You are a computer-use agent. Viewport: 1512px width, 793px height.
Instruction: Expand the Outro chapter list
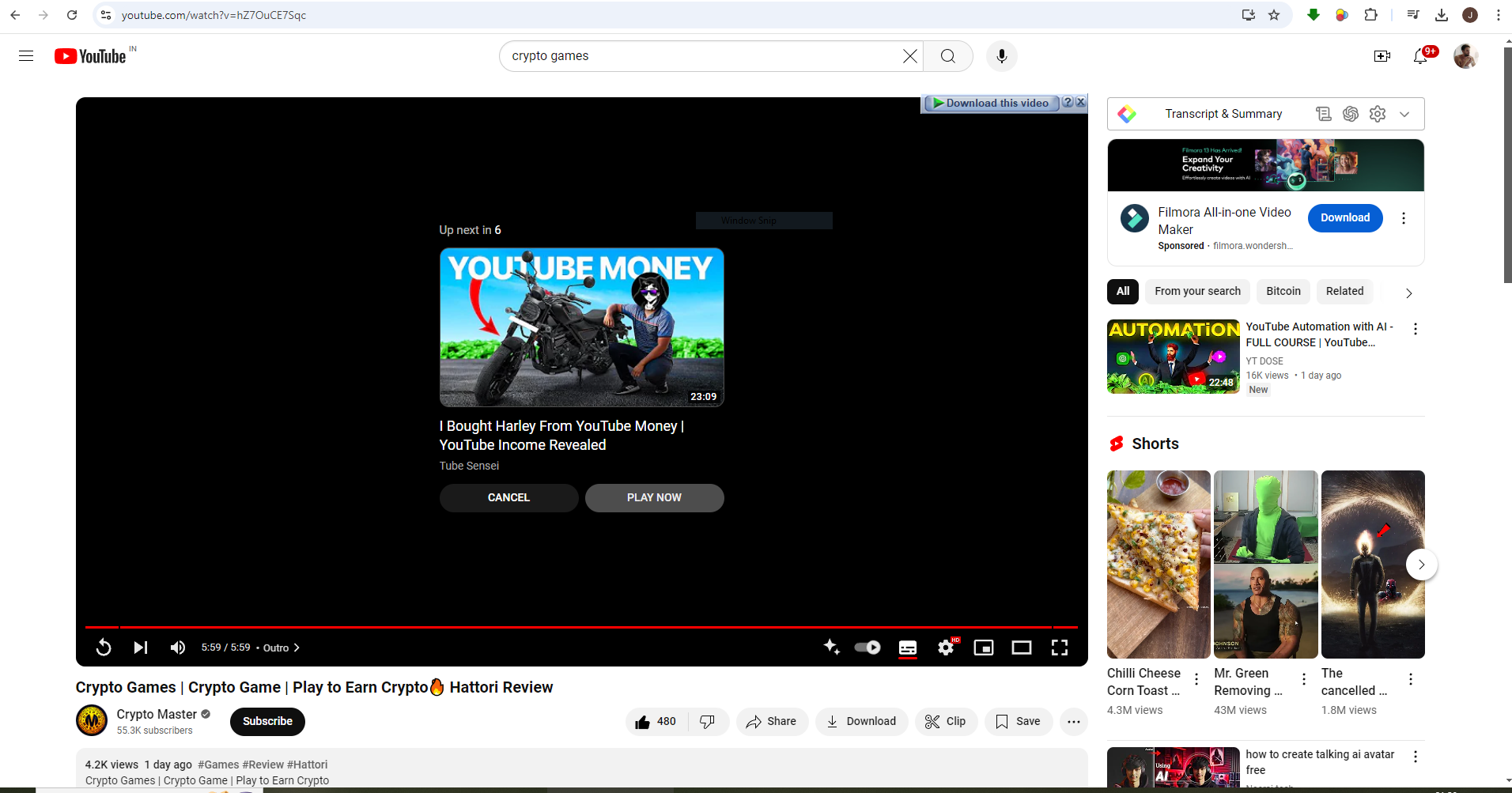click(282, 648)
